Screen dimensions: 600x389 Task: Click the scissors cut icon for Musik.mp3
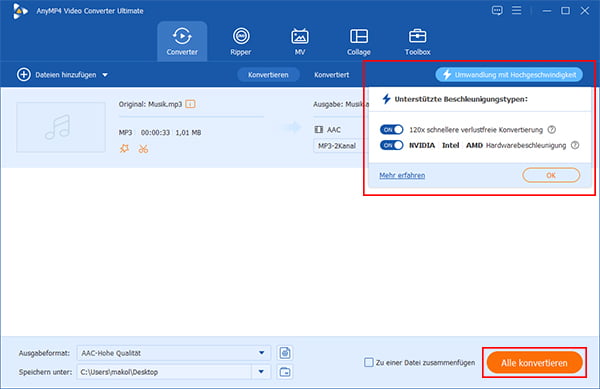pos(143,149)
